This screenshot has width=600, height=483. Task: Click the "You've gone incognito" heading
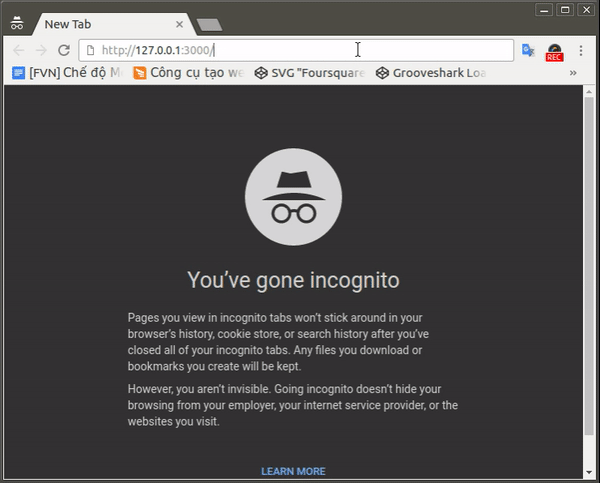click(x=293, y=280)
